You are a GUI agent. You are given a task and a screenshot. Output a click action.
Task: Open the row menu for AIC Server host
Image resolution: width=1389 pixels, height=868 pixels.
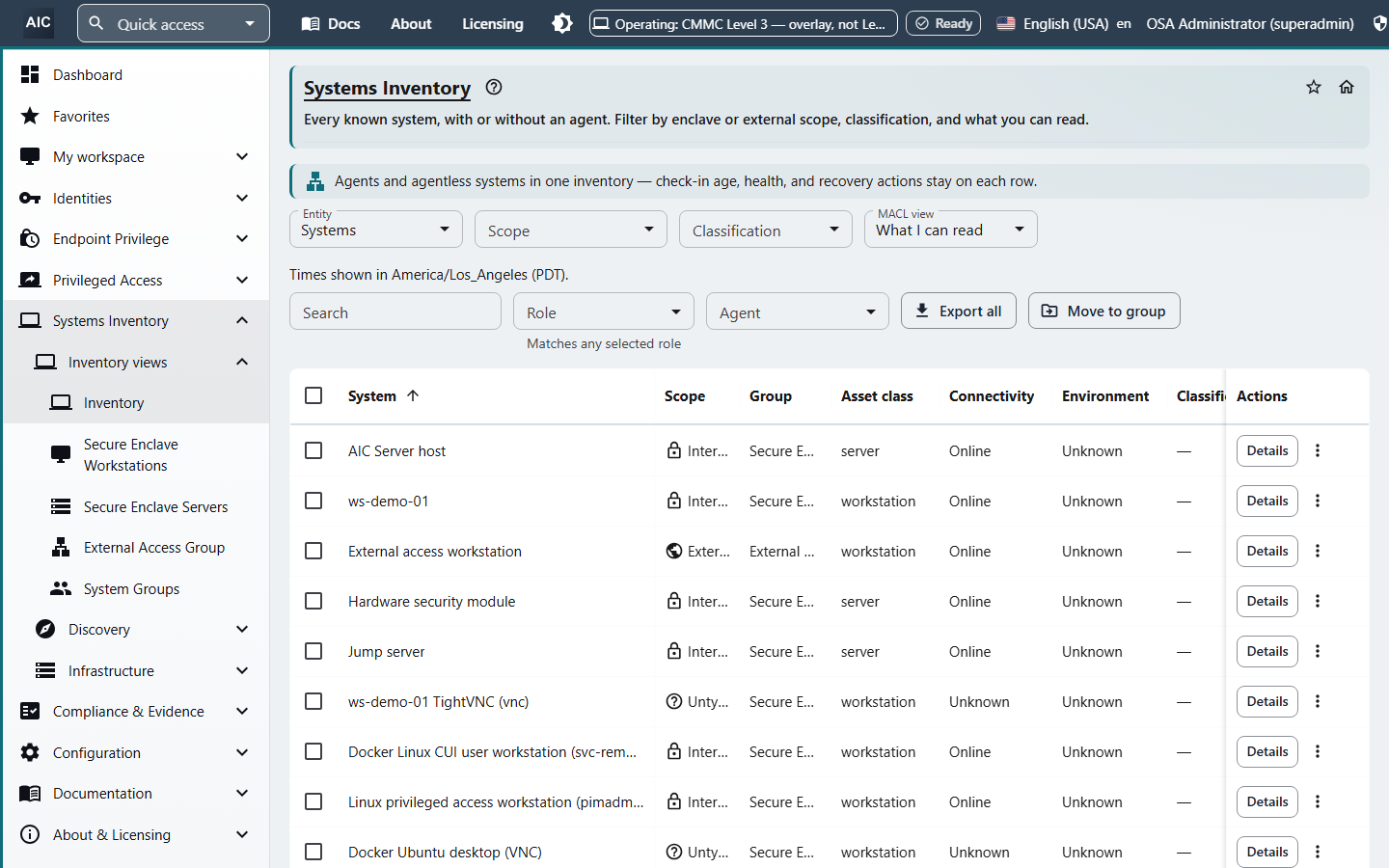pos(1318,450)
